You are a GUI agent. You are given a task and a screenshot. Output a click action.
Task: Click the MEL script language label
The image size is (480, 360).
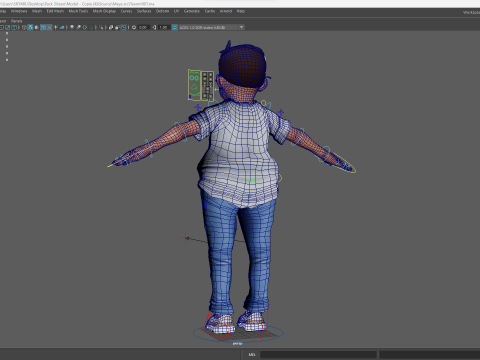pos(252,354)
